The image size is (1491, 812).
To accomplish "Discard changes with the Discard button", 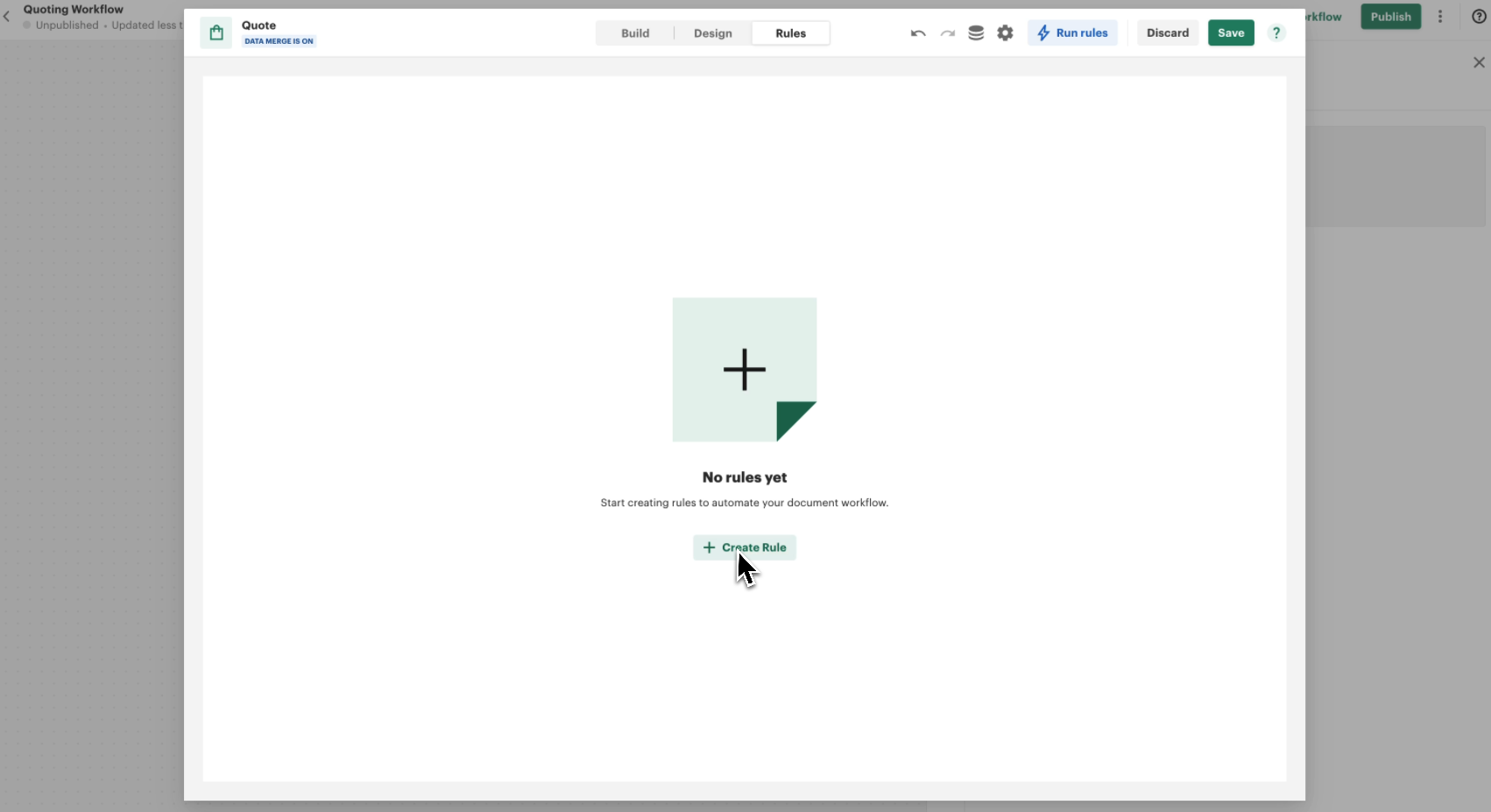I will pos(1168,33).
